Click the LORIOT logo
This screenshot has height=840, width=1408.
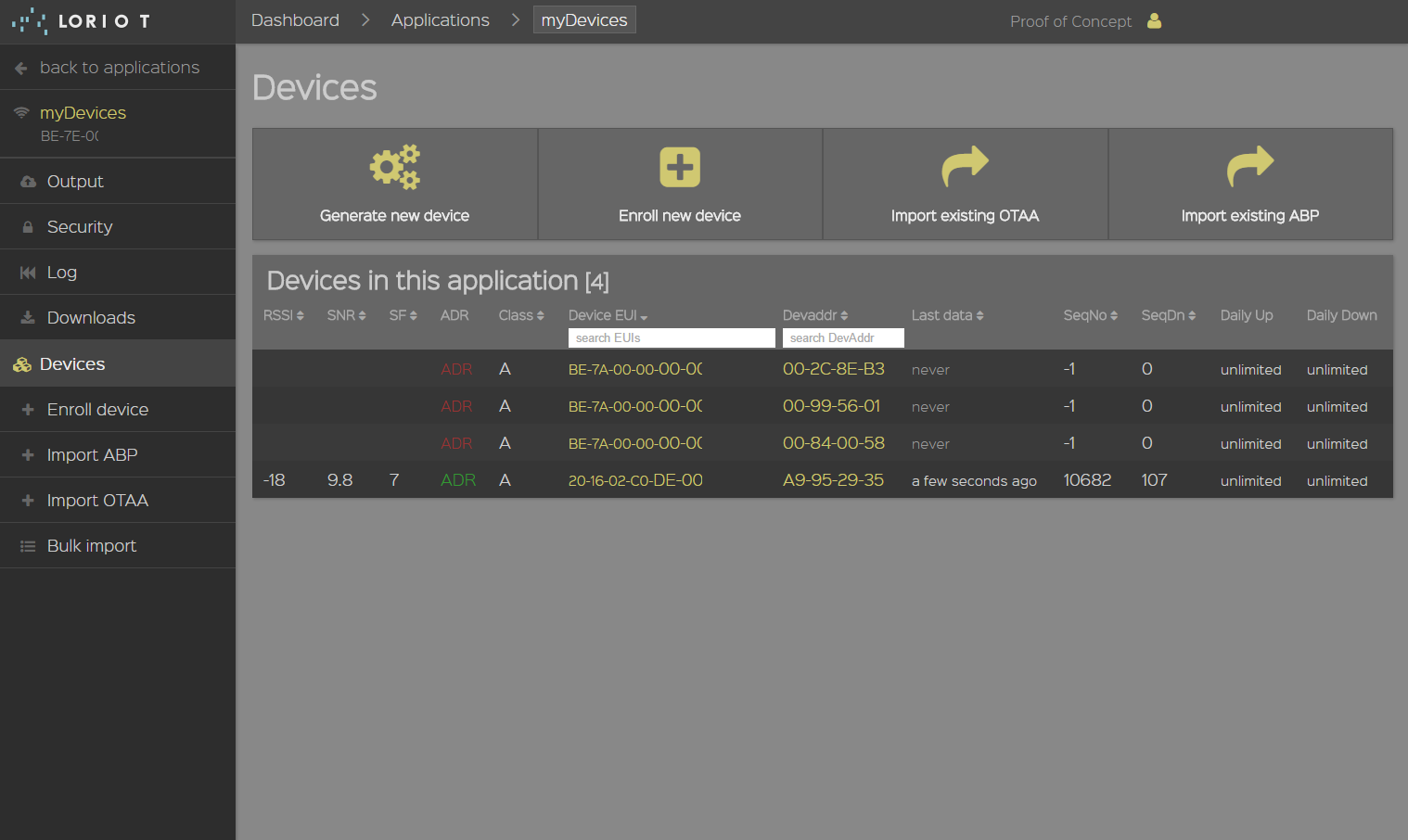(81, 20)
